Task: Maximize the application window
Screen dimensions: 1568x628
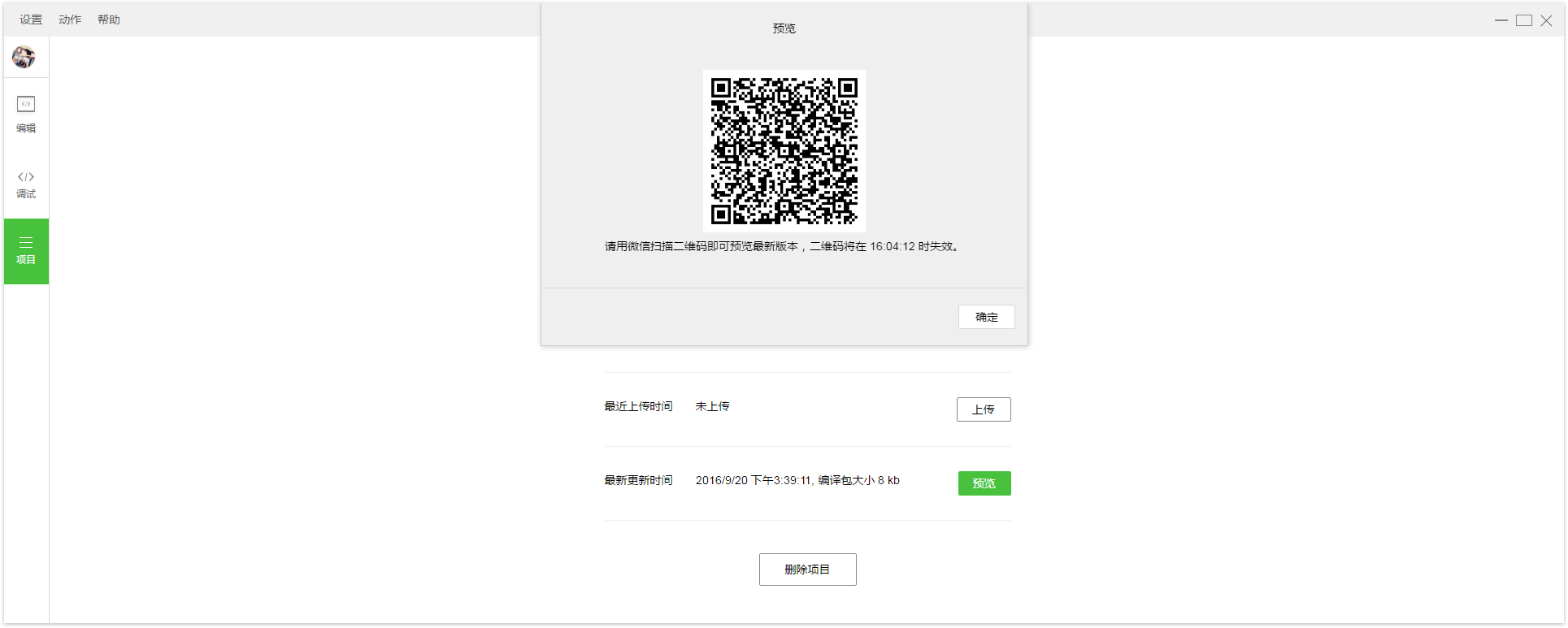Action: (1523, 20)
